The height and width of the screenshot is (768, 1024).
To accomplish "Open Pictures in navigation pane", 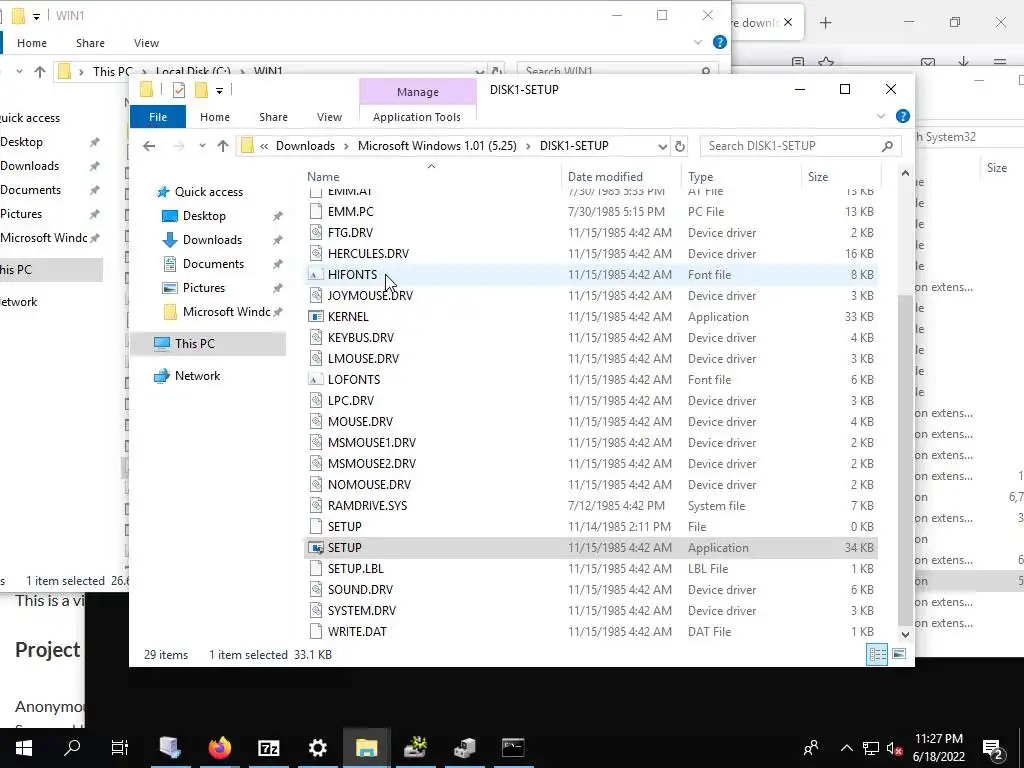I will tap(204, 288).
